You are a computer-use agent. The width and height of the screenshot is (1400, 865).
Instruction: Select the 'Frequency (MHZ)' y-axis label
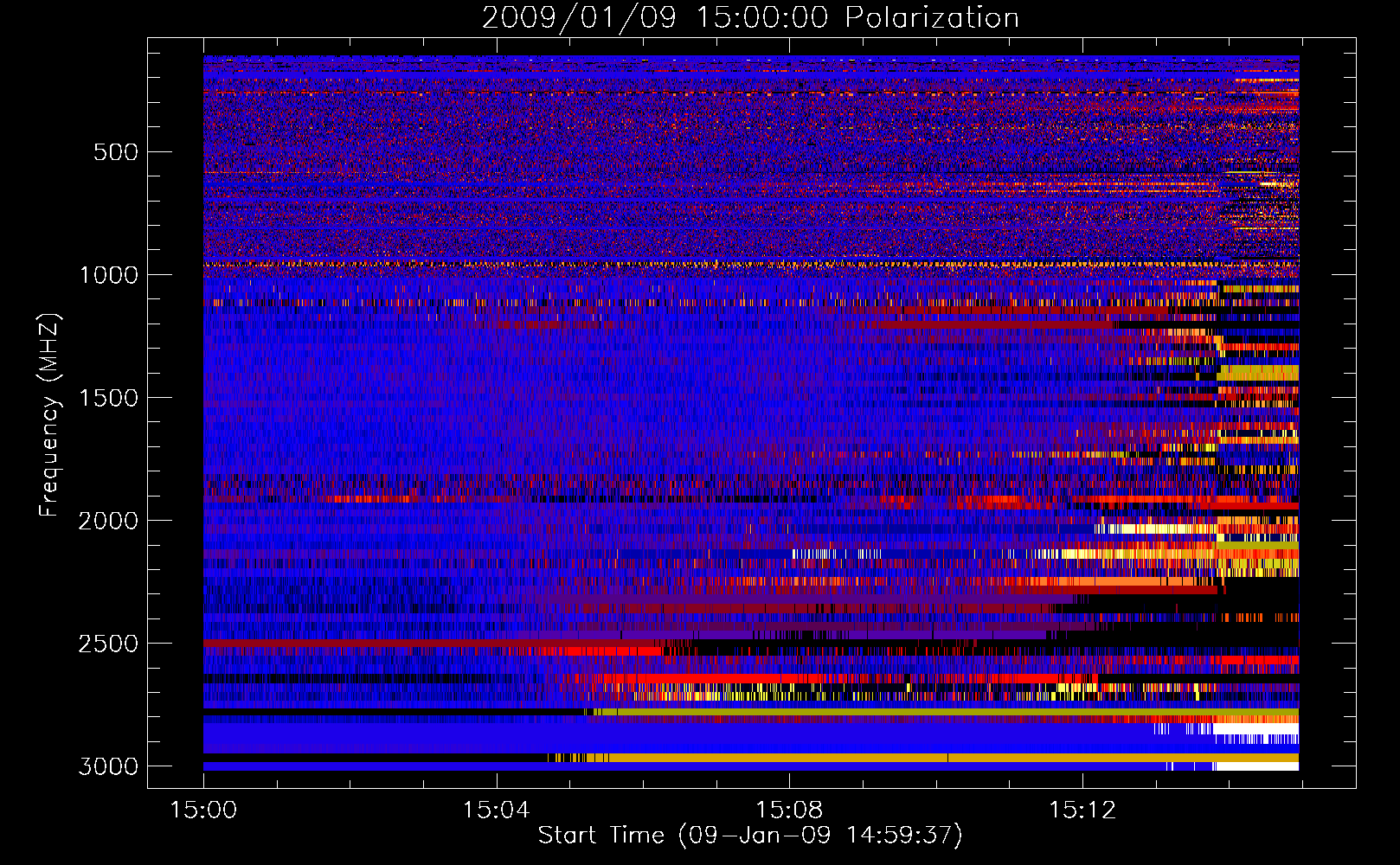tap(49, 415)
